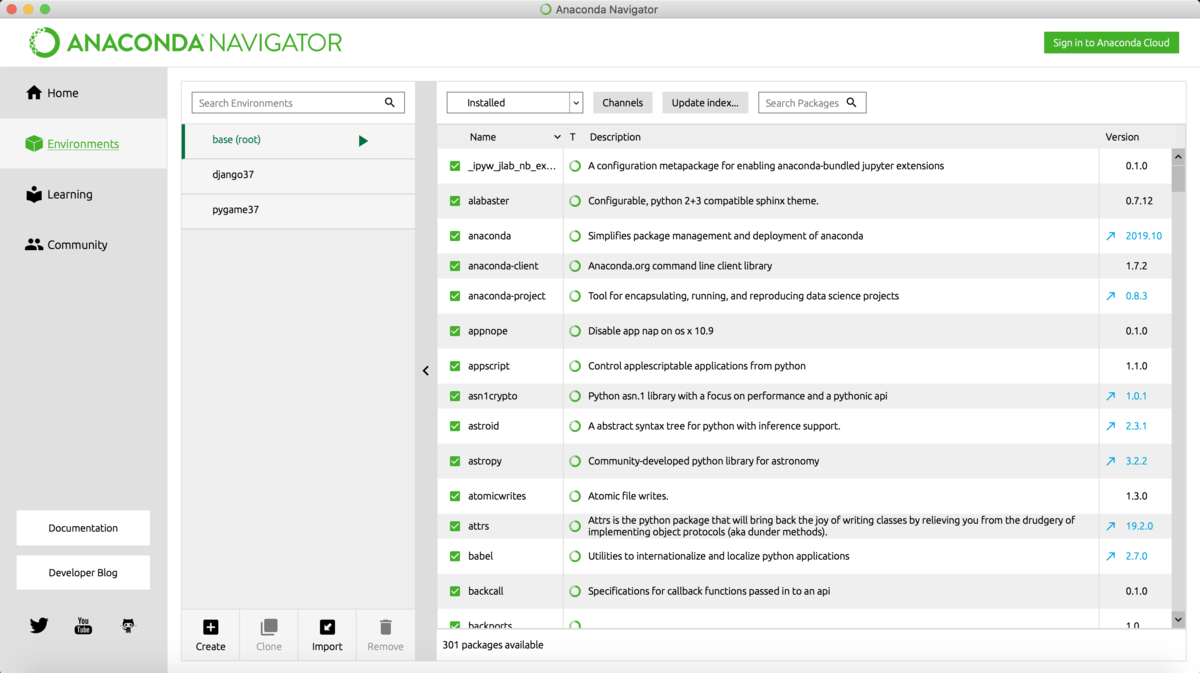1200x673 pixels.
Task: Focus the Search Packages field
Action: pos(812,102)
